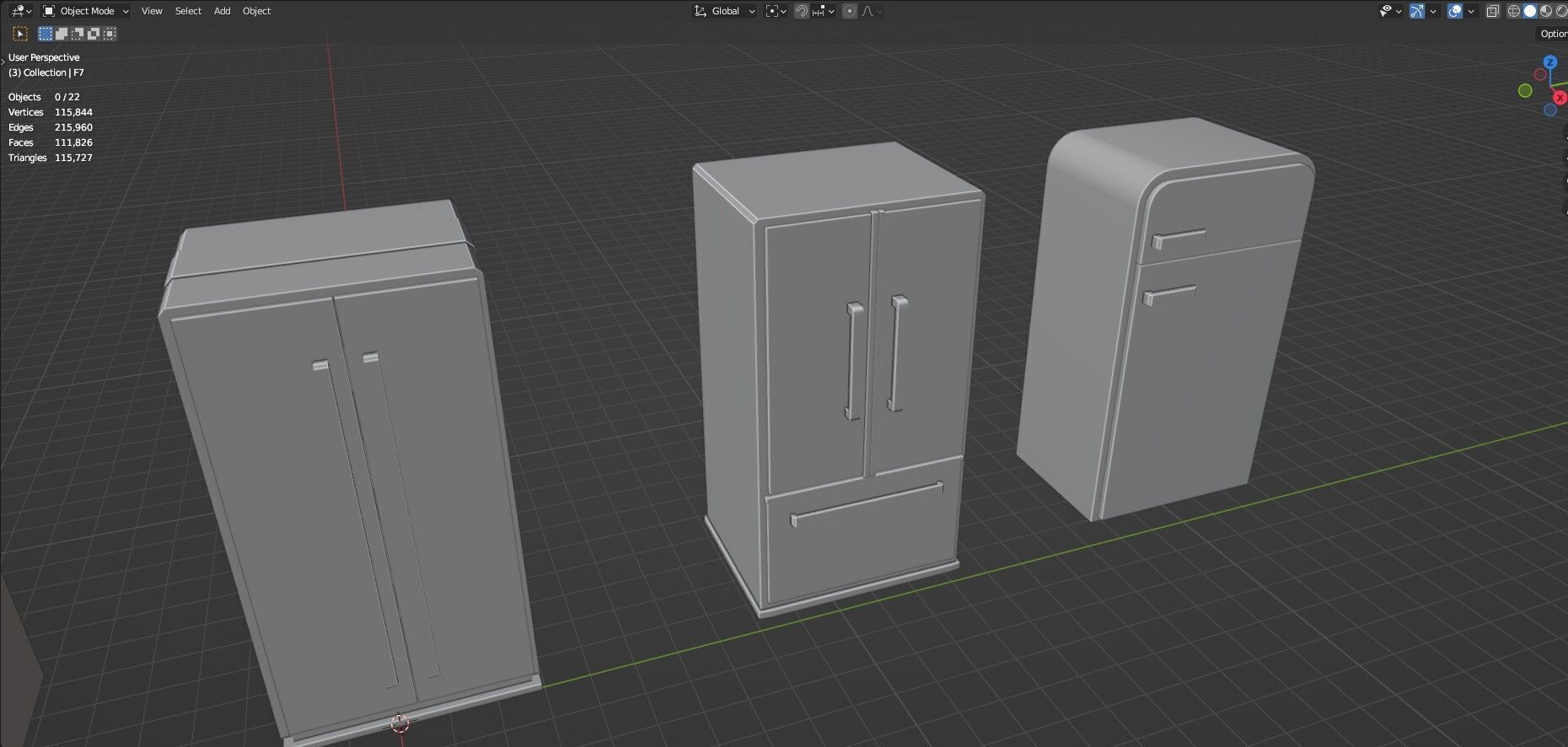
Task: Click the Z axis on navigation gizmo
Action: [1549, 62]
